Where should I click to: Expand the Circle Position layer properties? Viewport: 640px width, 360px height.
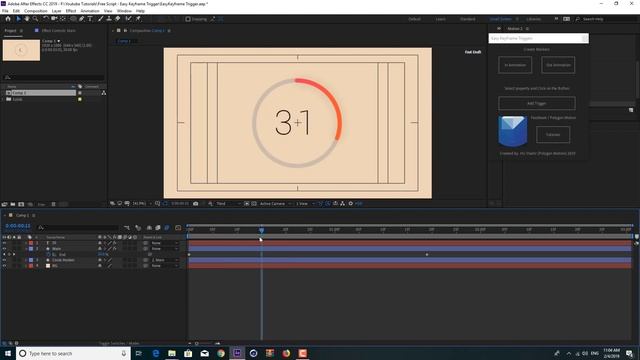coord(26,260)
